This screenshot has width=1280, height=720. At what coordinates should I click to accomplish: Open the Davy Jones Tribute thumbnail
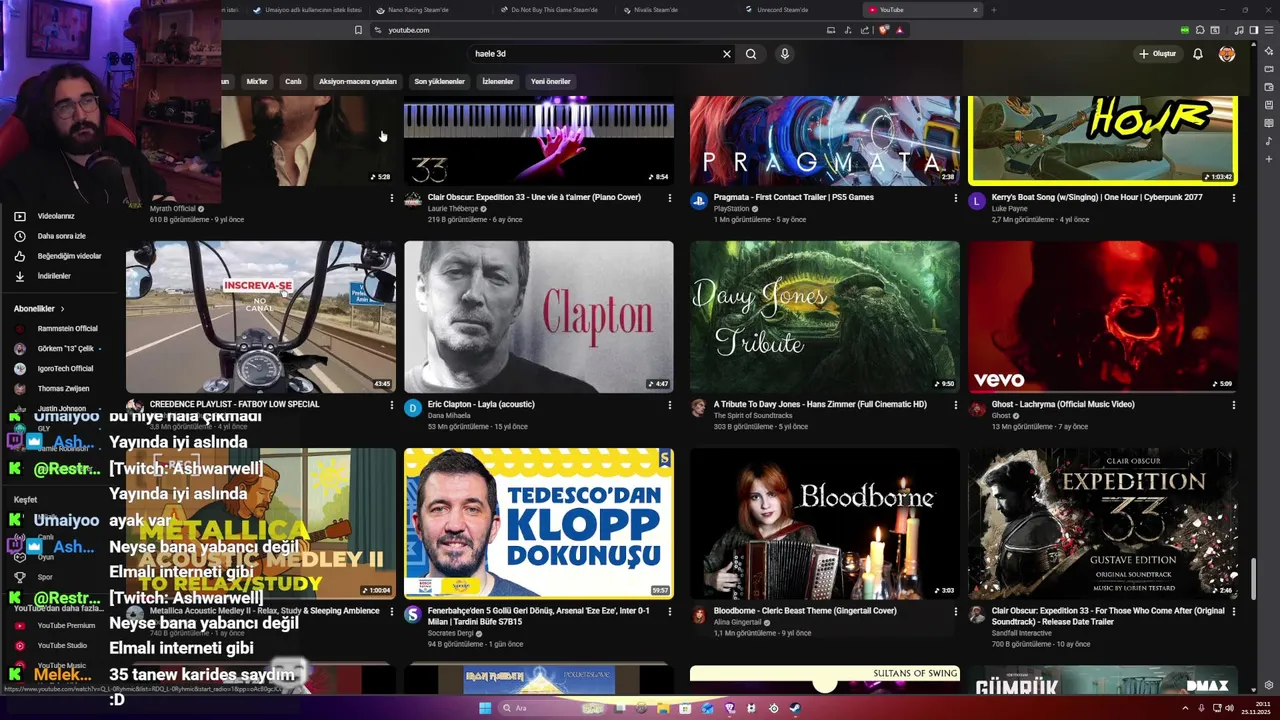[825, 316]
